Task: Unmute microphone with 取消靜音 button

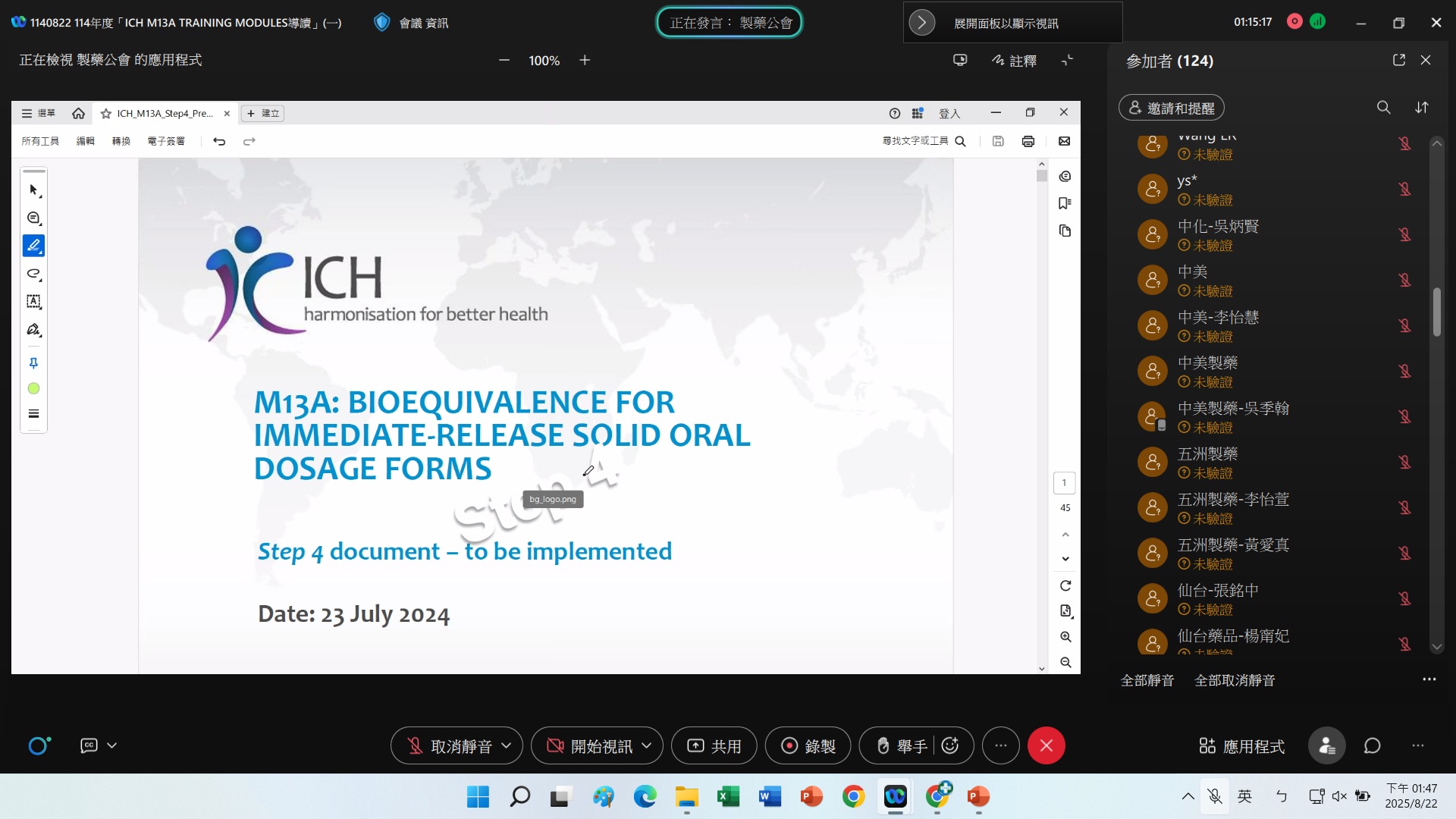Action: point(450,746)
